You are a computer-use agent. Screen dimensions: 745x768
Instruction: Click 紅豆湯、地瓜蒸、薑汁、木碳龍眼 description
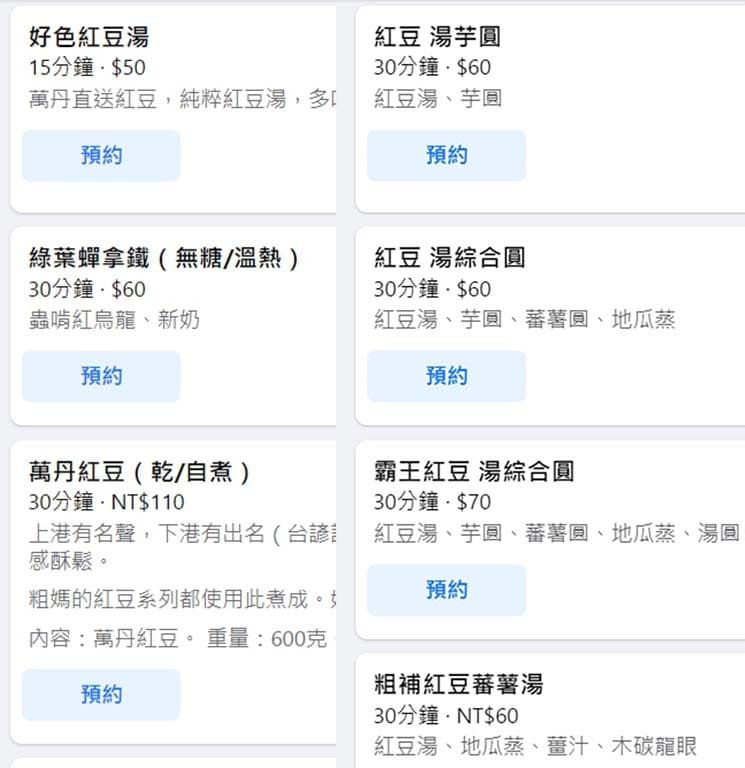pyautogui.click(x=535, y=746)
